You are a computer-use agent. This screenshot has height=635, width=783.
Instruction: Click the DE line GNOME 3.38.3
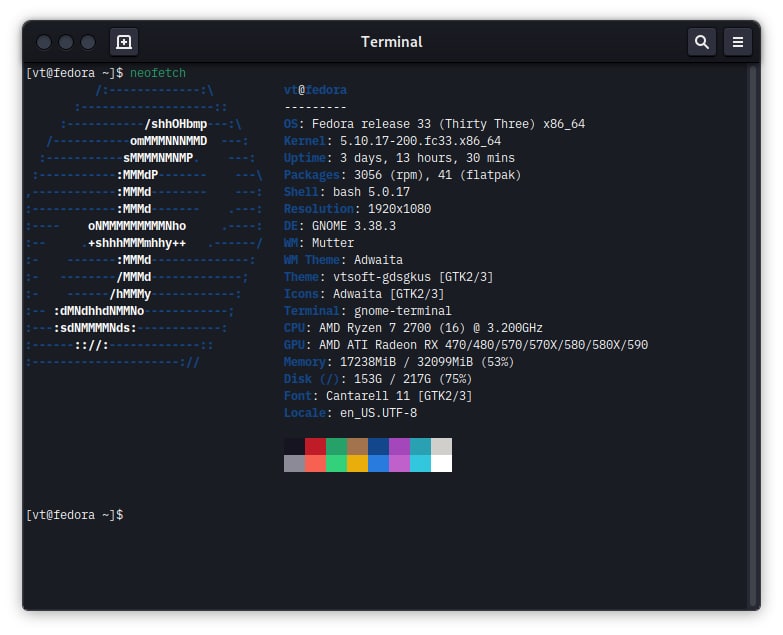click(x=340, y=226)
